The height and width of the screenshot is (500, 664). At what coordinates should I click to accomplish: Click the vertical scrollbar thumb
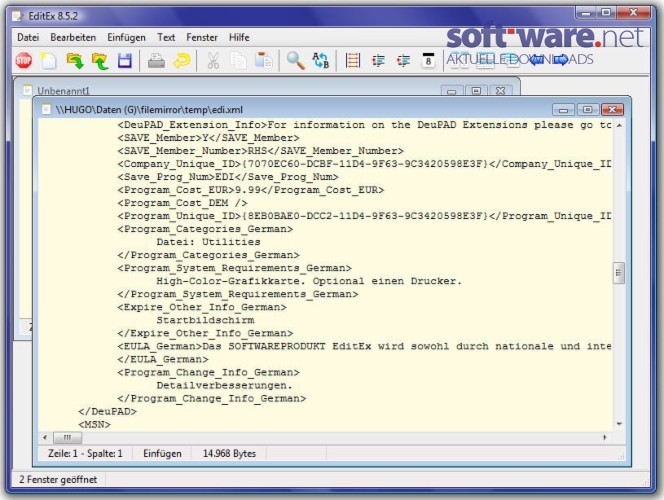coord(619,273)
